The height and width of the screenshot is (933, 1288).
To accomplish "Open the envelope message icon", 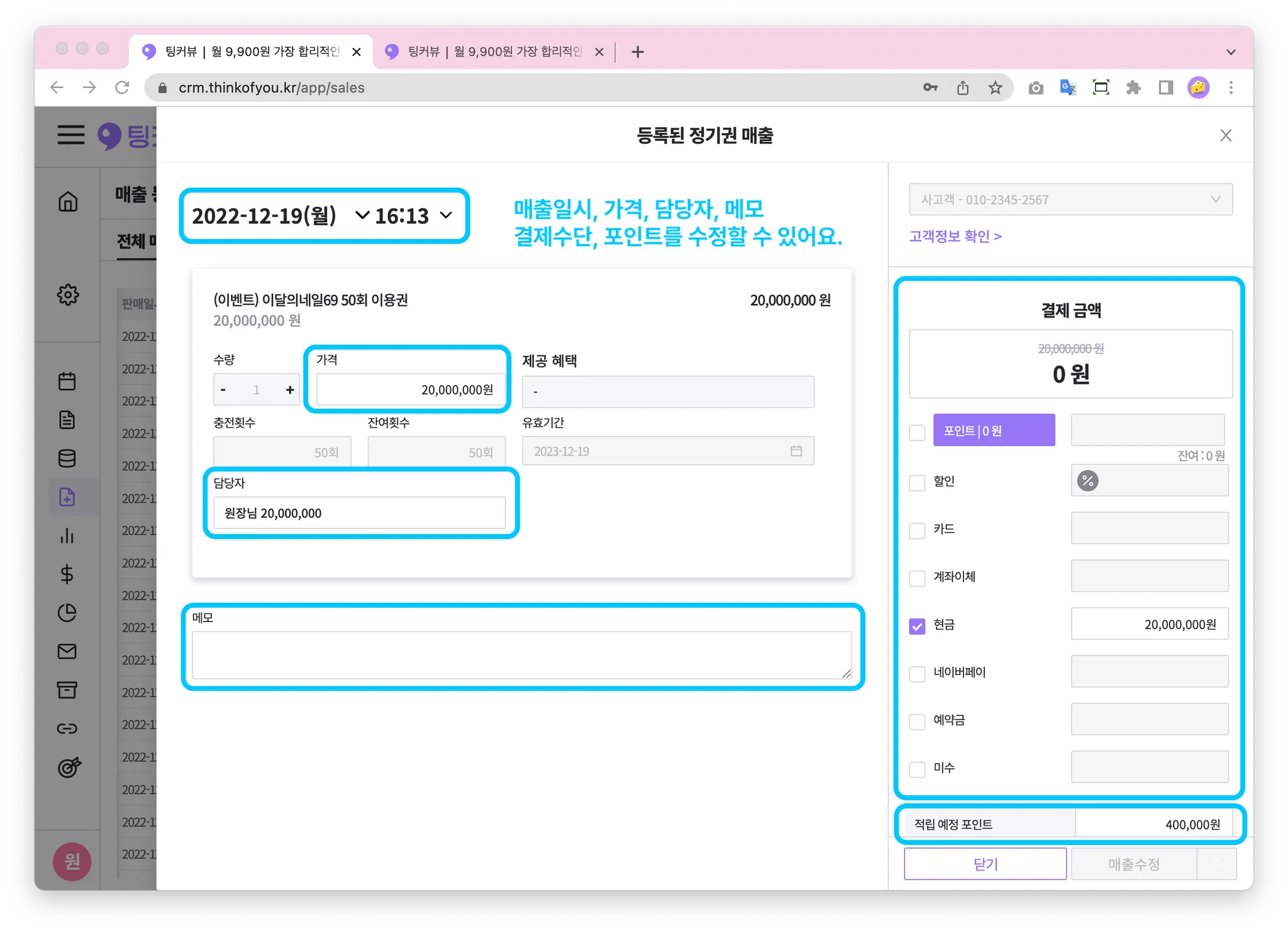I will coord(67,651).
